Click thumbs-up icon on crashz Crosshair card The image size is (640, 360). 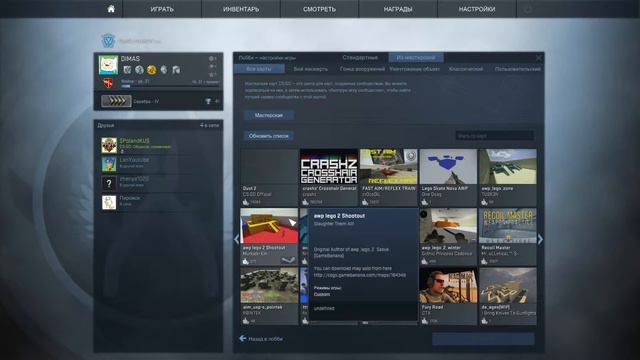point(305,202)
